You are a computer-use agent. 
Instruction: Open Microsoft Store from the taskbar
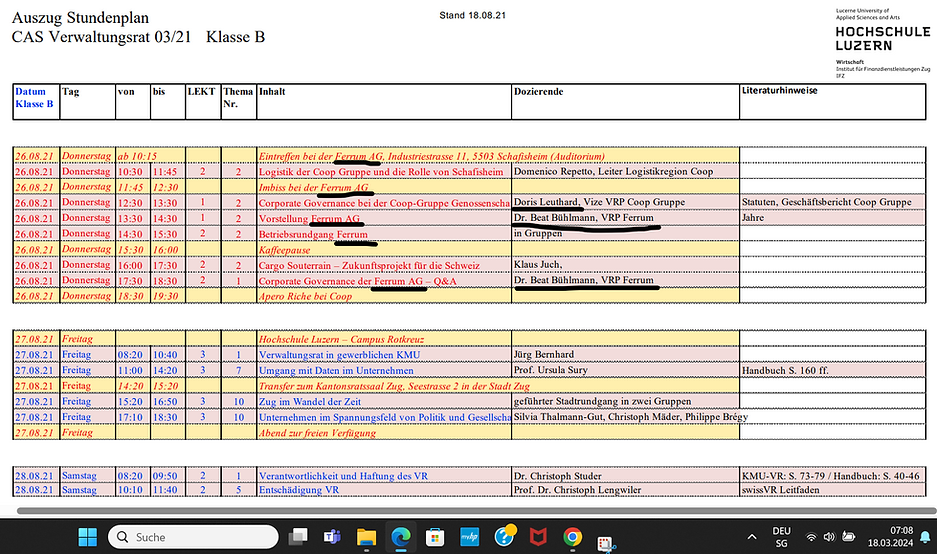[435, 537]
